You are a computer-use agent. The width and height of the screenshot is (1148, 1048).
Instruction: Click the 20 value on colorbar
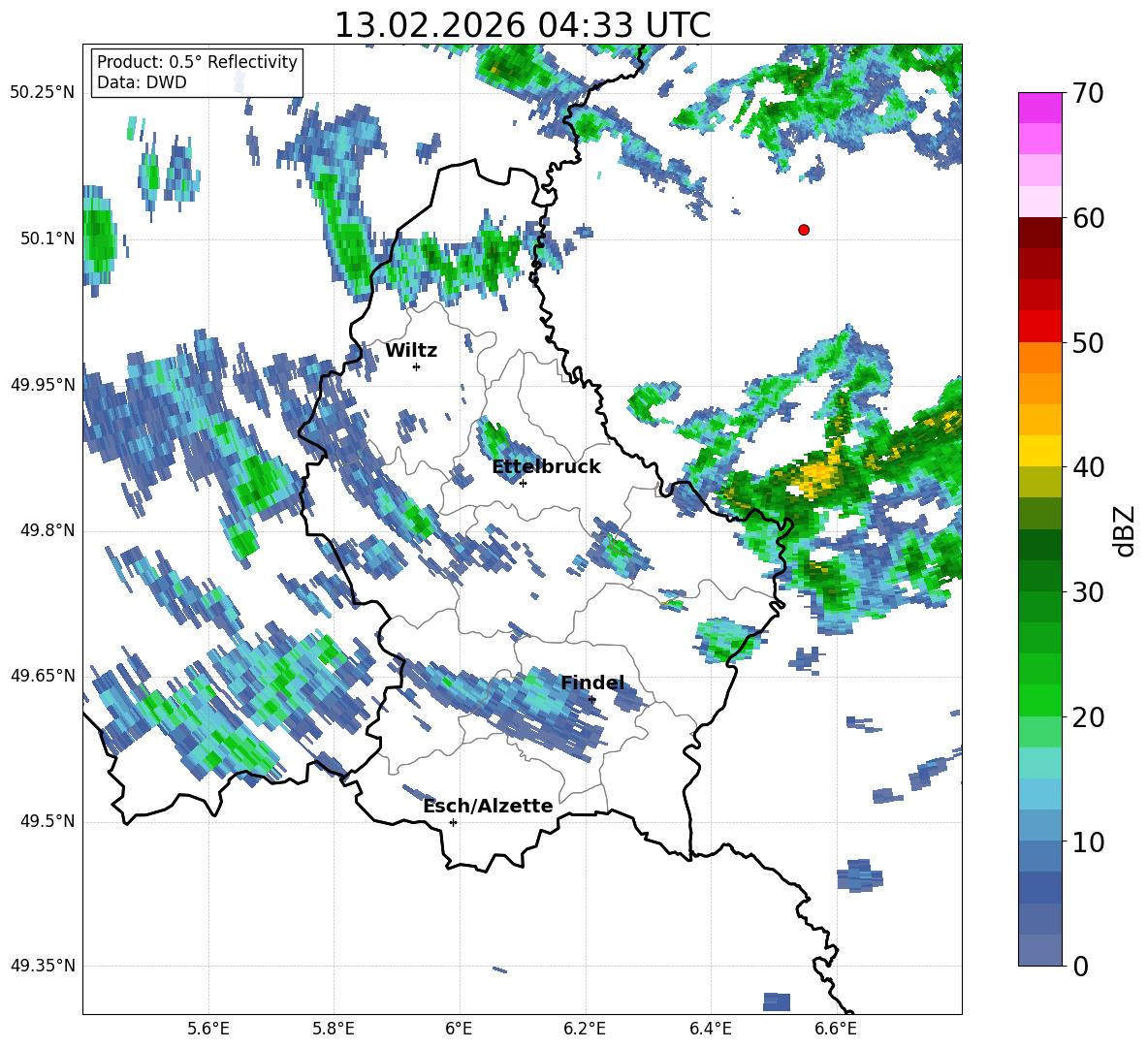click(x=1088, y=717)
